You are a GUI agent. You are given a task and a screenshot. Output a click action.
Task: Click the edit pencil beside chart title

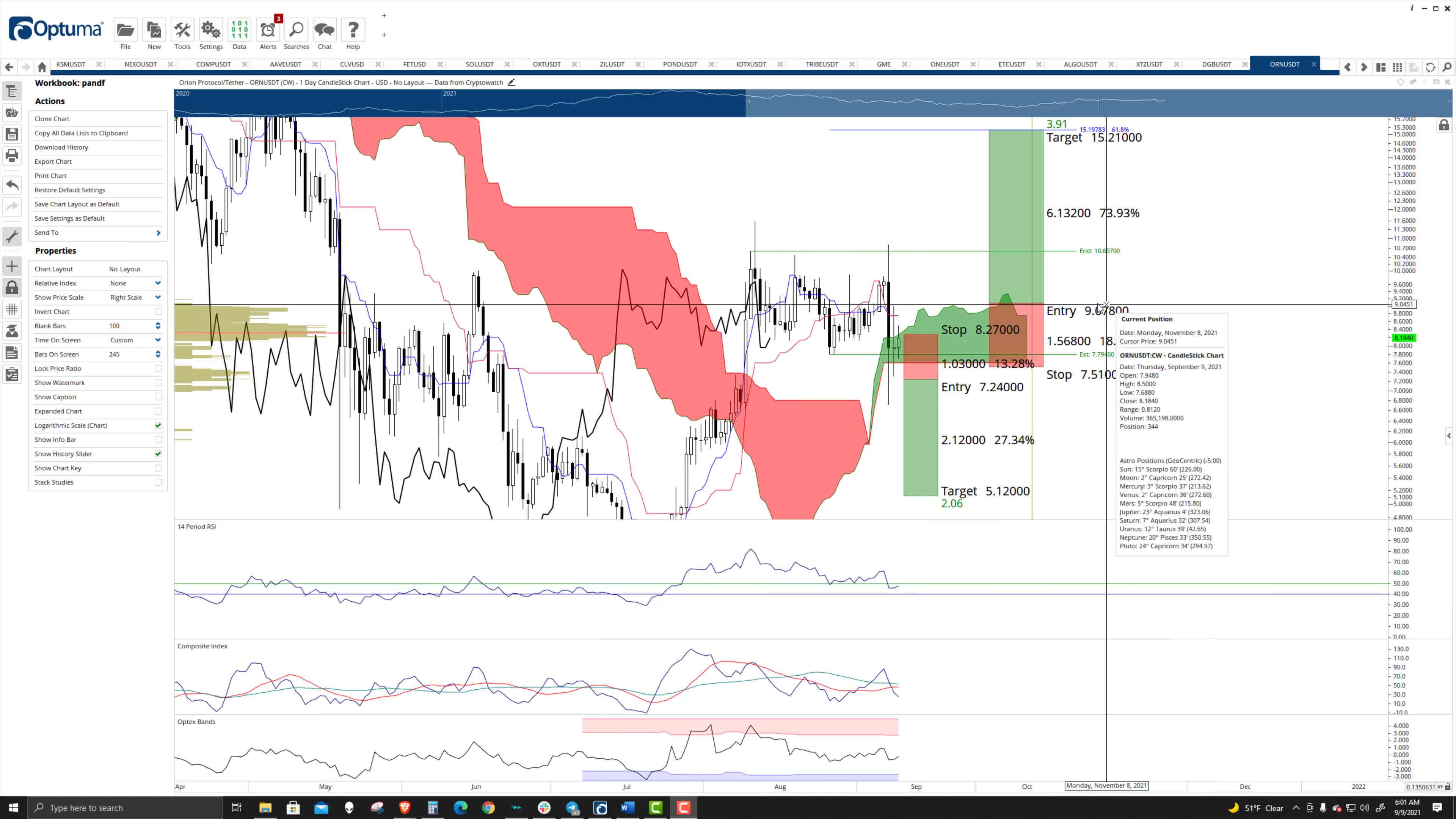[x=511, y=83]
